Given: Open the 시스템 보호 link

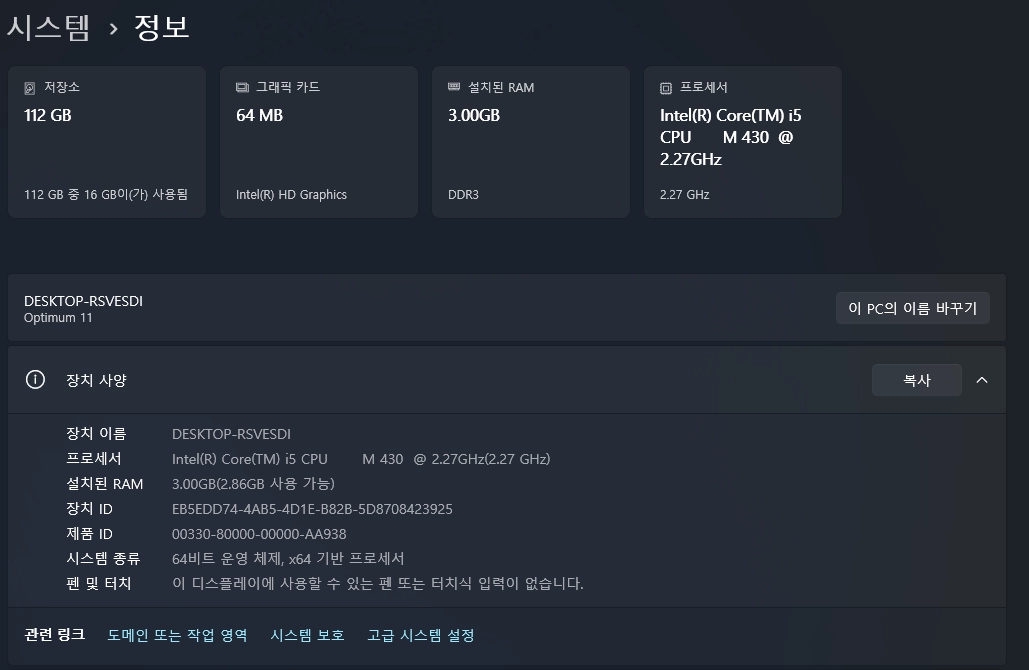Looking at the screenshot, I should tap(307, 635).
